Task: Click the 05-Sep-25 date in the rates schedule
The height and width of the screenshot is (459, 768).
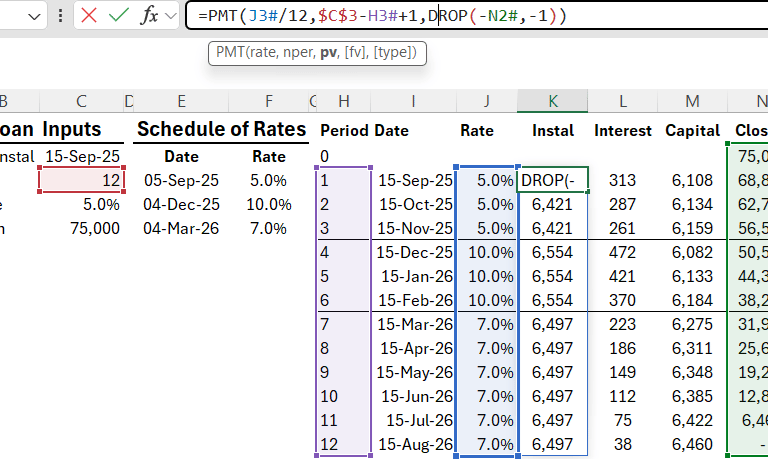Action: 181,180
